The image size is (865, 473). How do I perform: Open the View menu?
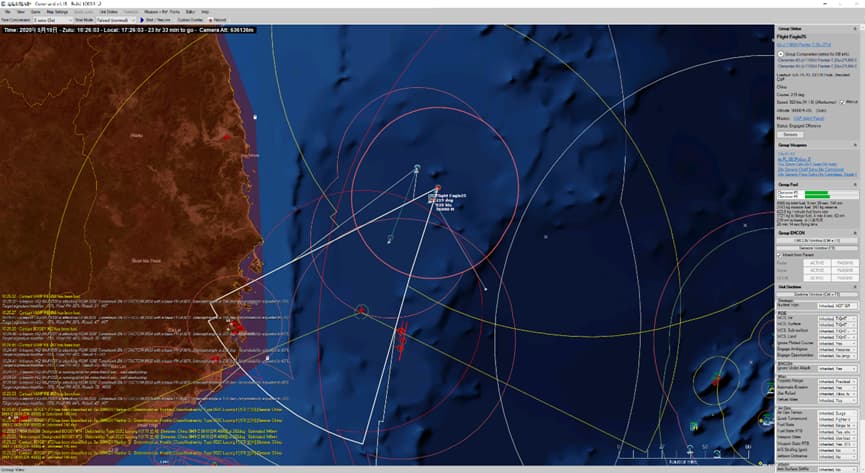tap(21, 12)
